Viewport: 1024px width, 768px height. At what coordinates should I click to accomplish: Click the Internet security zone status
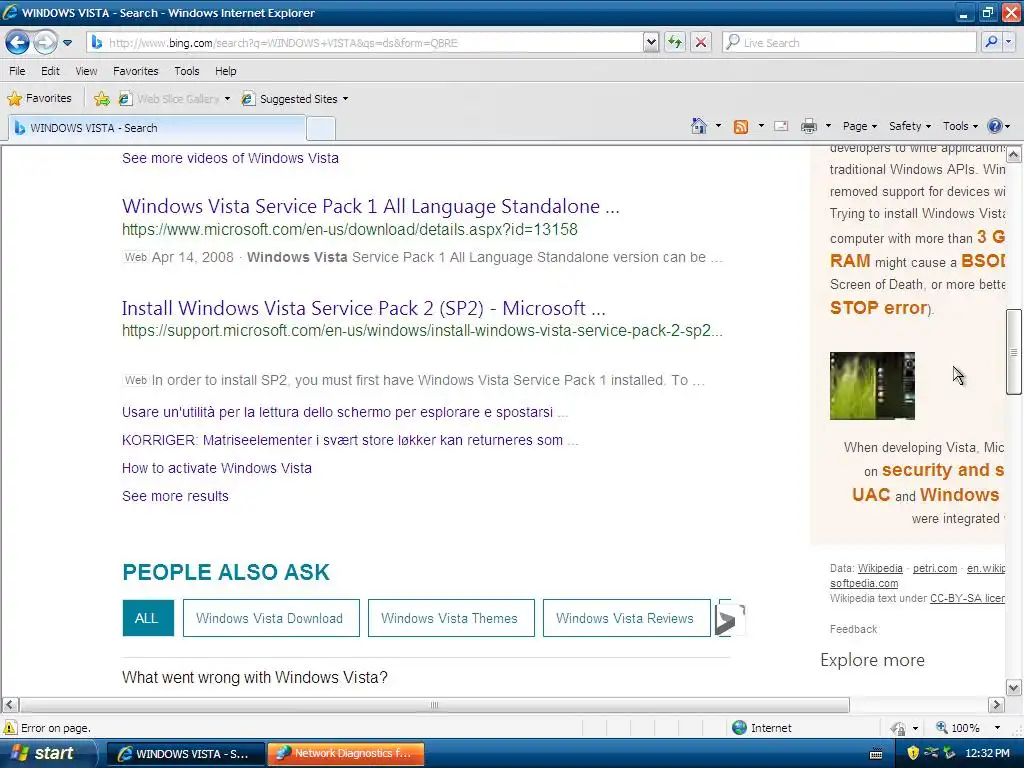coord(761,728)
